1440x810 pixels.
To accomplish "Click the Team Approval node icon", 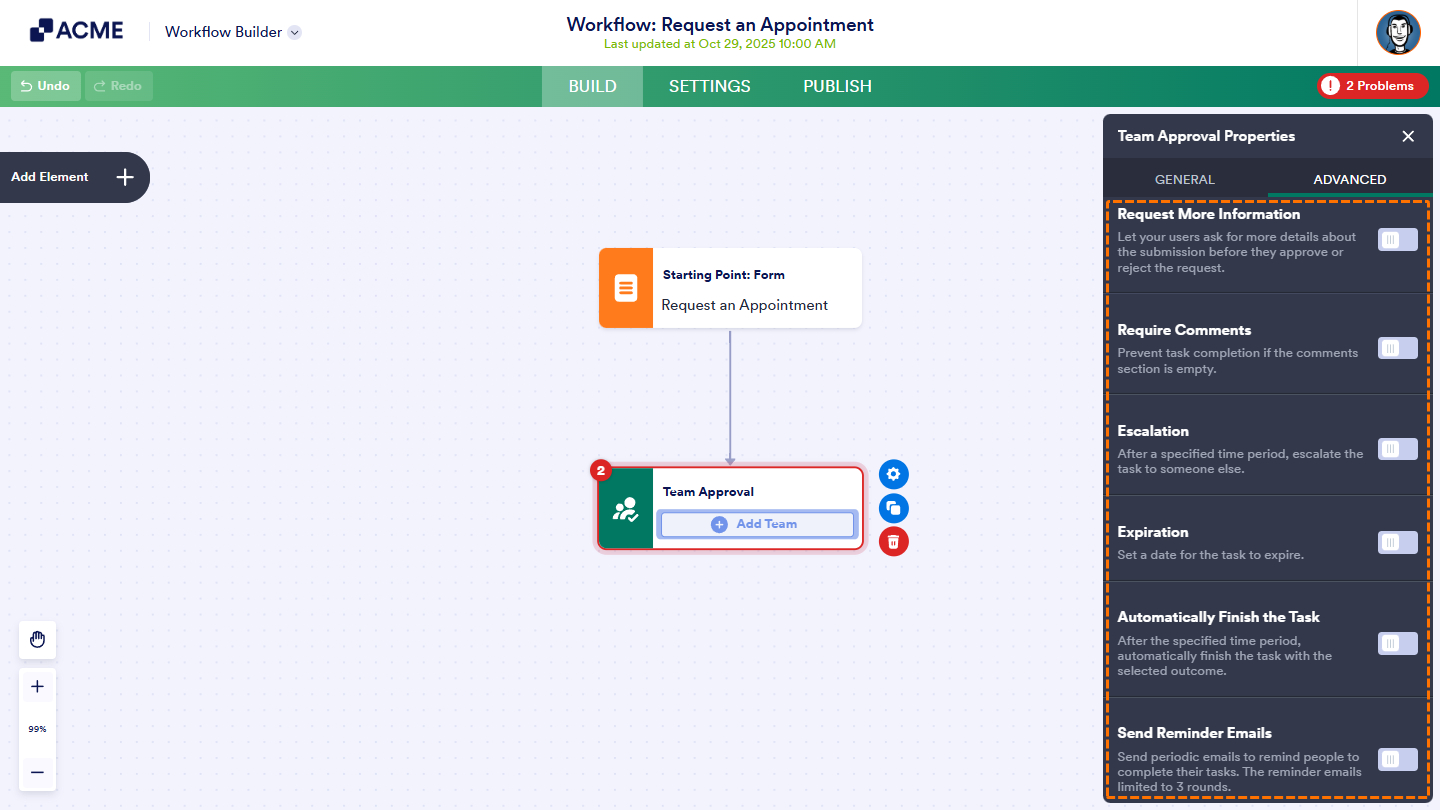I will point(626,509).
